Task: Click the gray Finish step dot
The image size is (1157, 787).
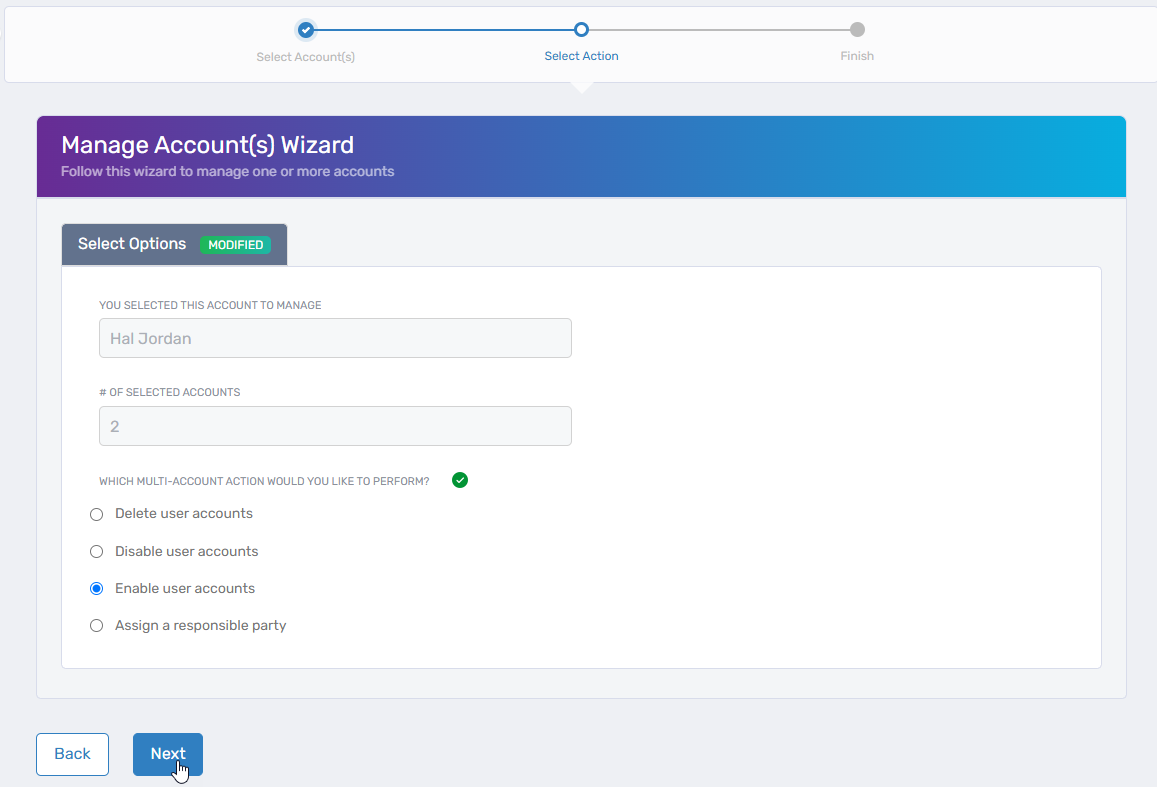Action: (x=857, y=29)
